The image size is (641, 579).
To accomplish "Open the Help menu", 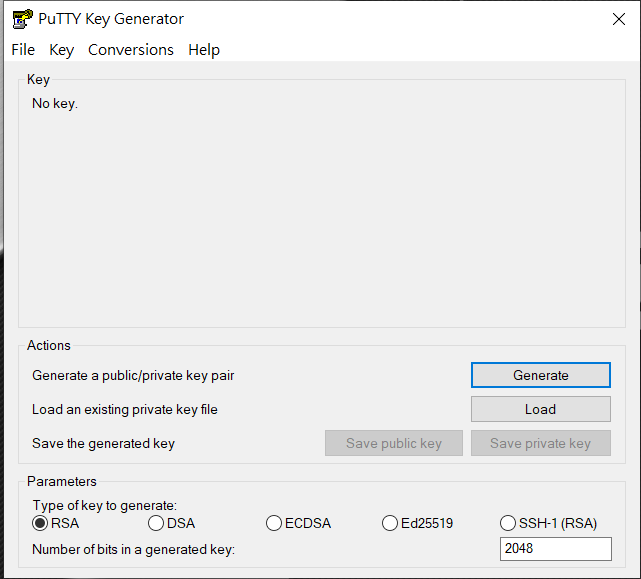I will point(204,50).
